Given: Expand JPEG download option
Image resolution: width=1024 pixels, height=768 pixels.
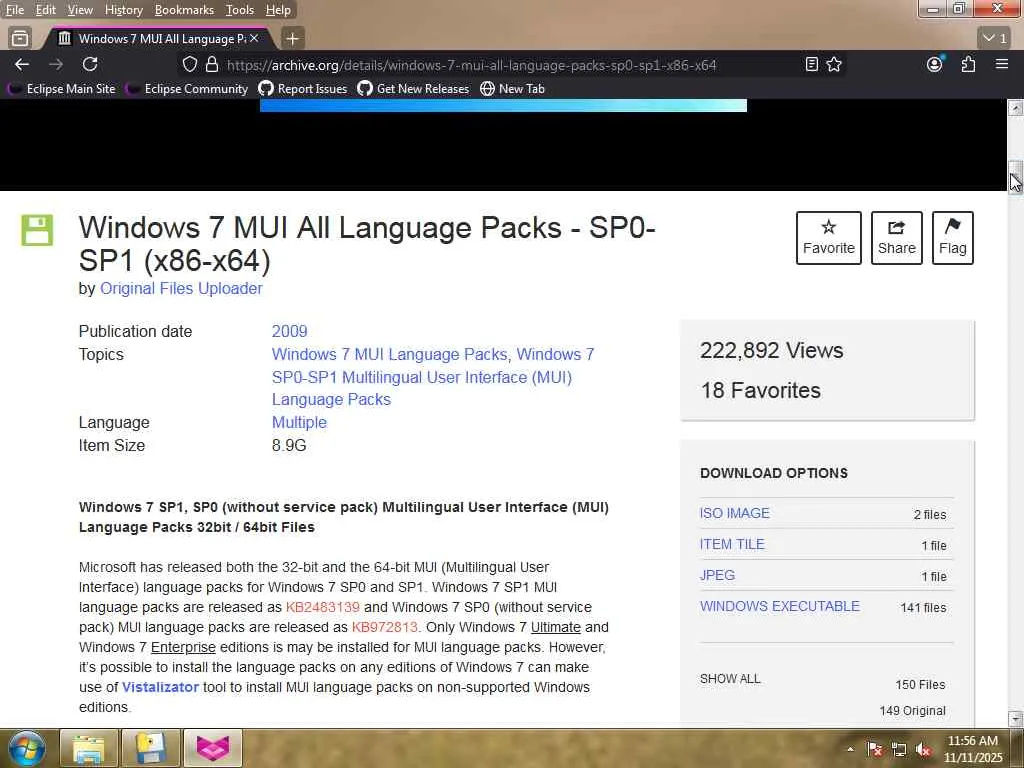Looking at the screenshot, I should tap(717, 575).
